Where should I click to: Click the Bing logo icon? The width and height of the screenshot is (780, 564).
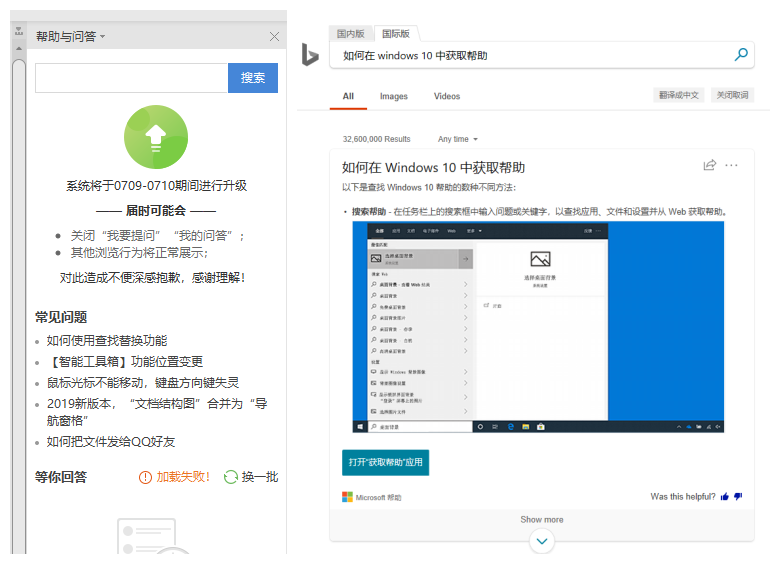coord(310,55)
